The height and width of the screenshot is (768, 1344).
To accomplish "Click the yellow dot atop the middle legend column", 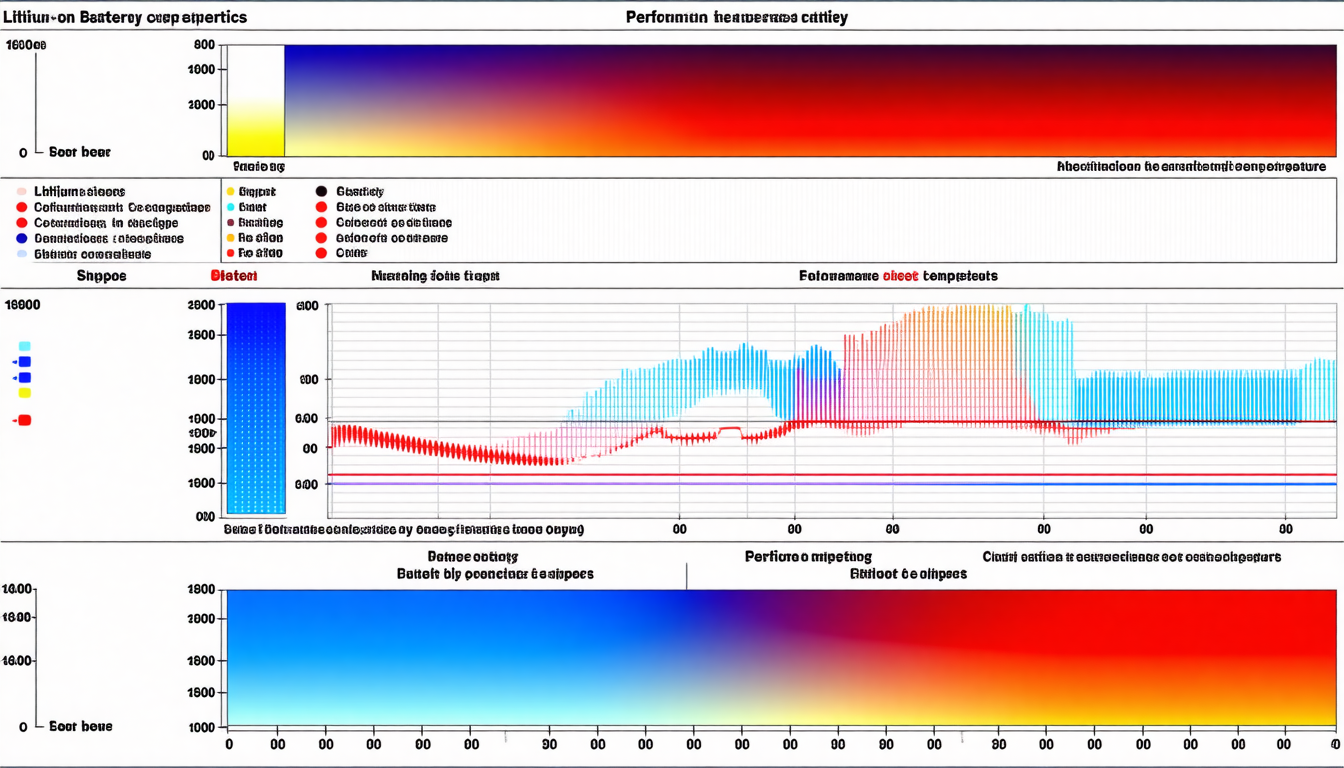I will [x=230, y=191].
